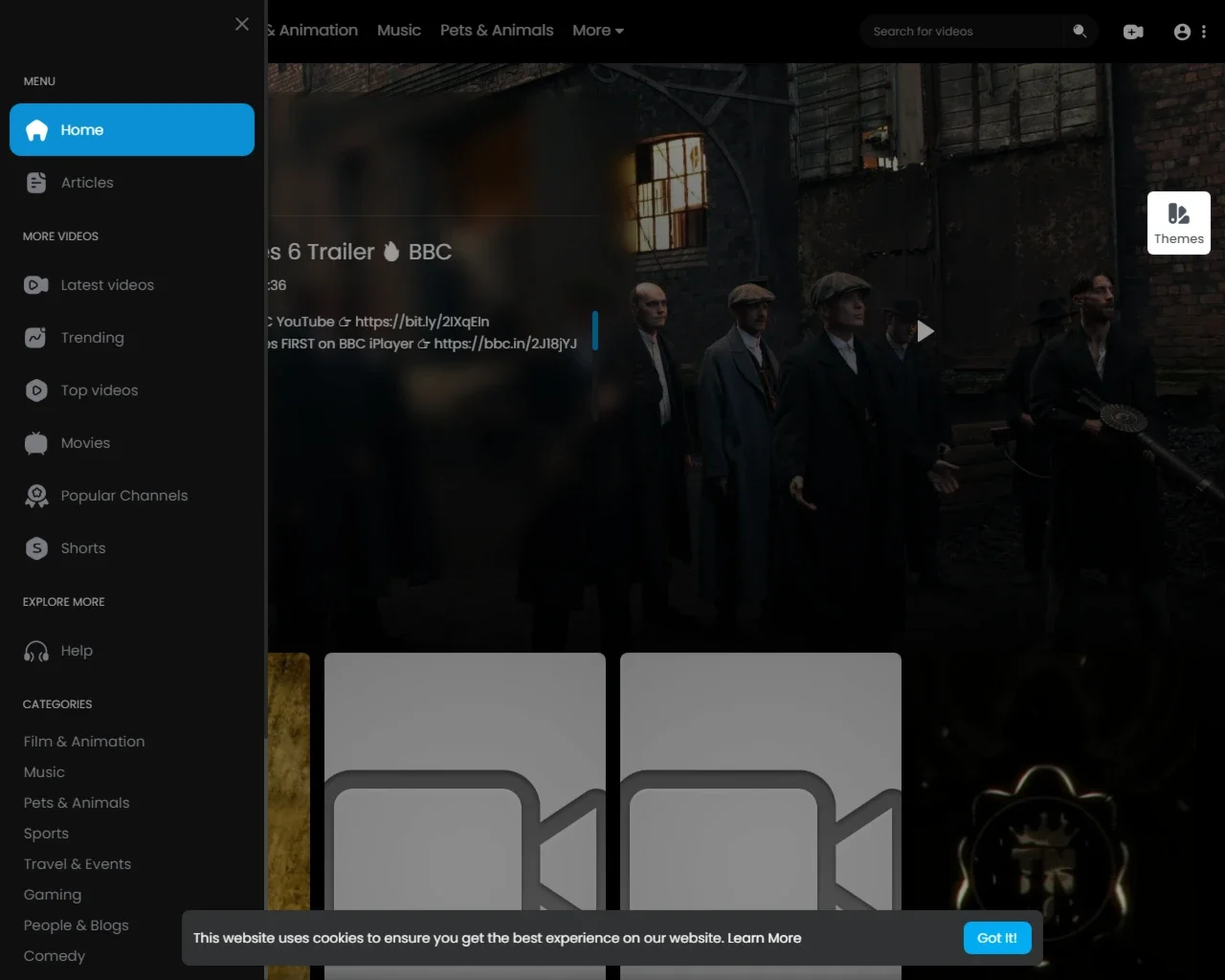Open the Sports category in sidebar

click(46, 834)
